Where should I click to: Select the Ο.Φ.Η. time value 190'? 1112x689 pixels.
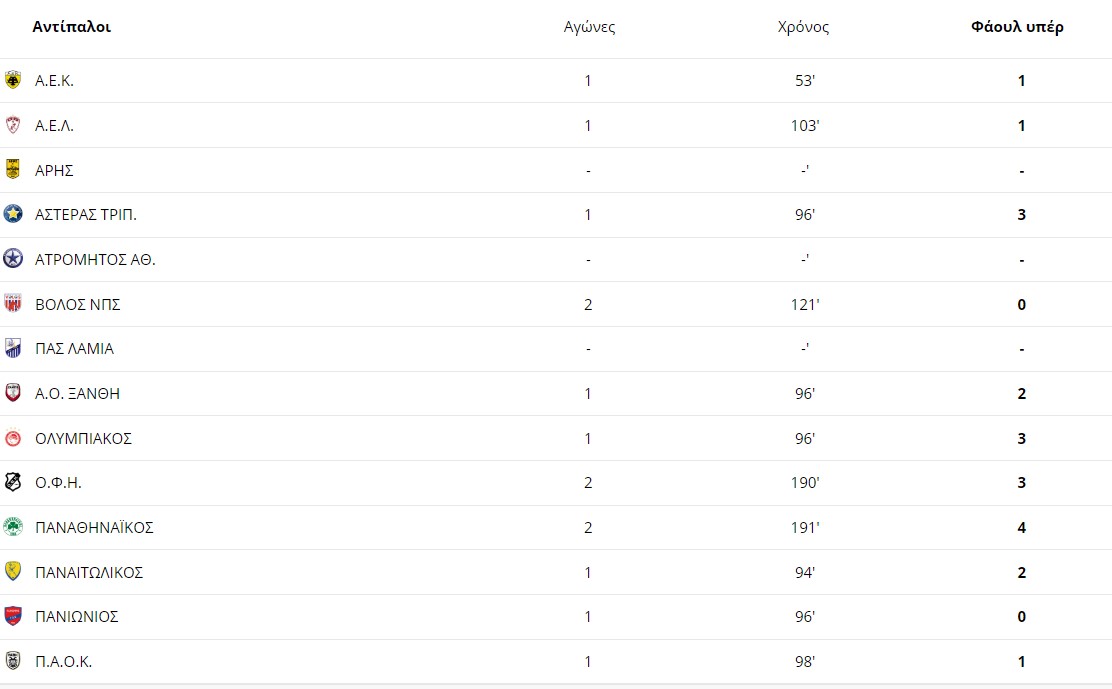(x=805, y=483)
